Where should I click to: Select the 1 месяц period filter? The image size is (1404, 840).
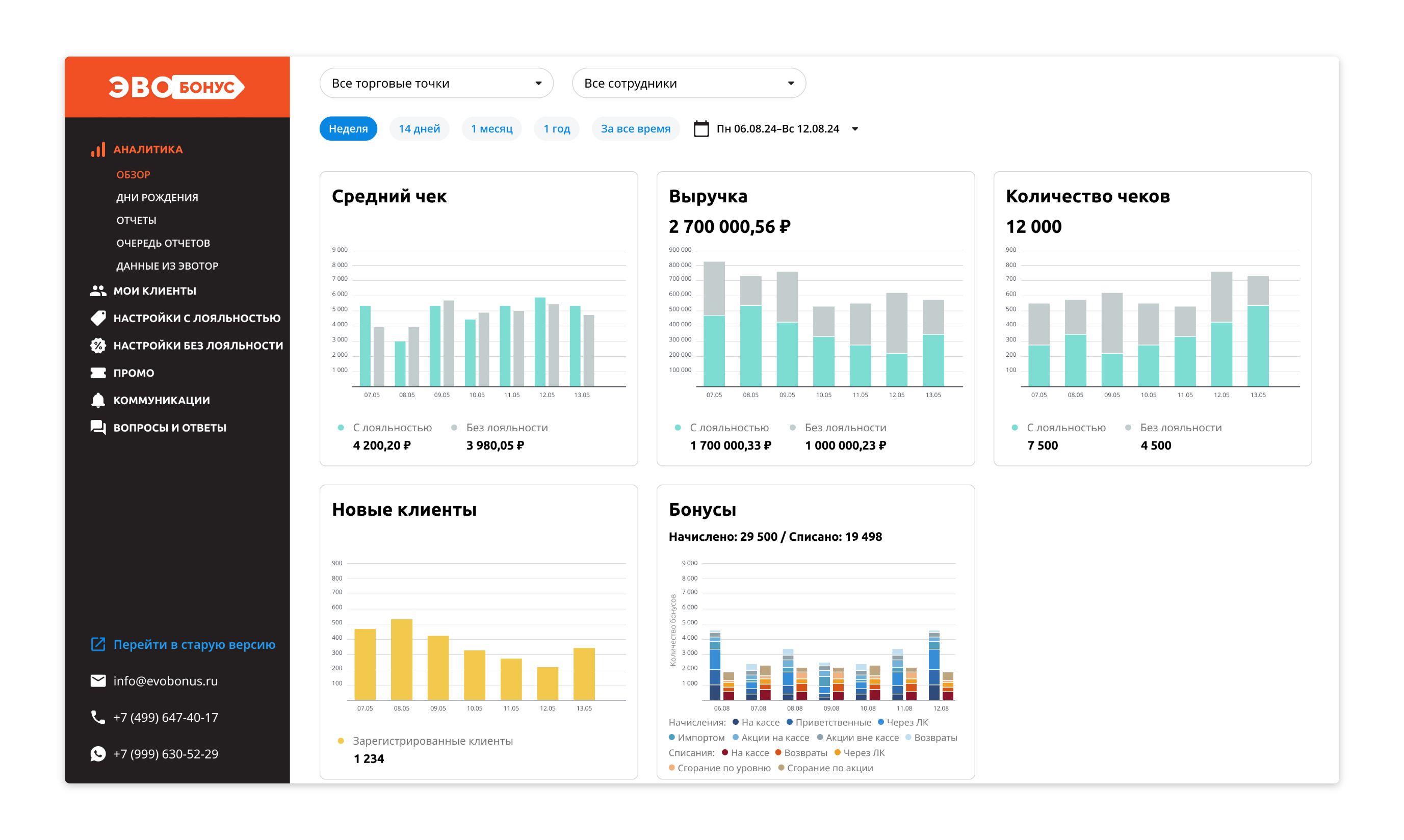[491, 128]
